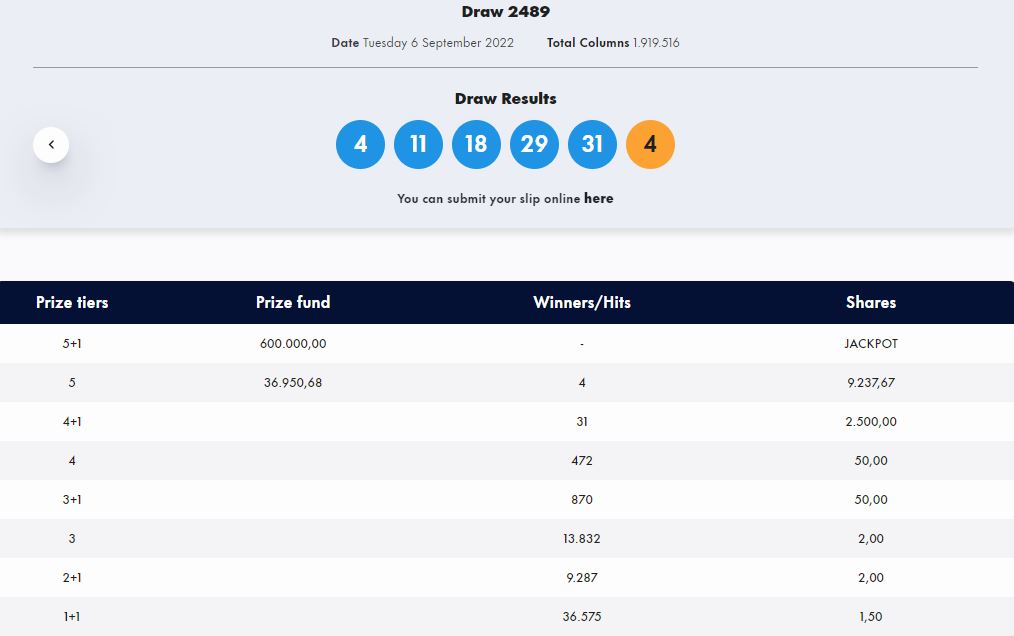This screenshot has height=636, width=1014.
Task: Click the Shares column header
Action: pos(871,302)
